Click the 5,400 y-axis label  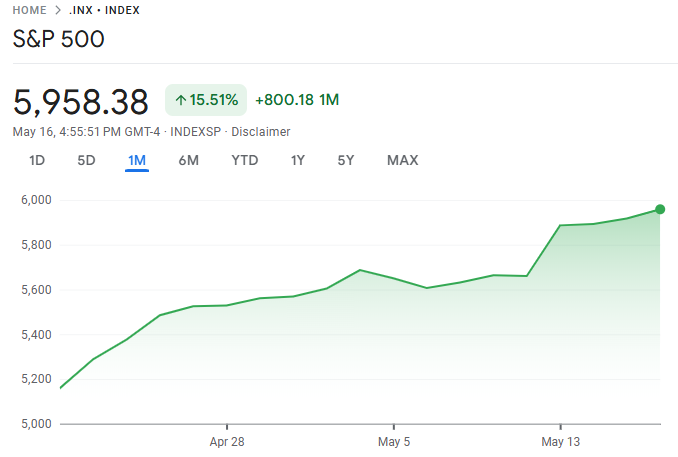[x=36, y=334]
